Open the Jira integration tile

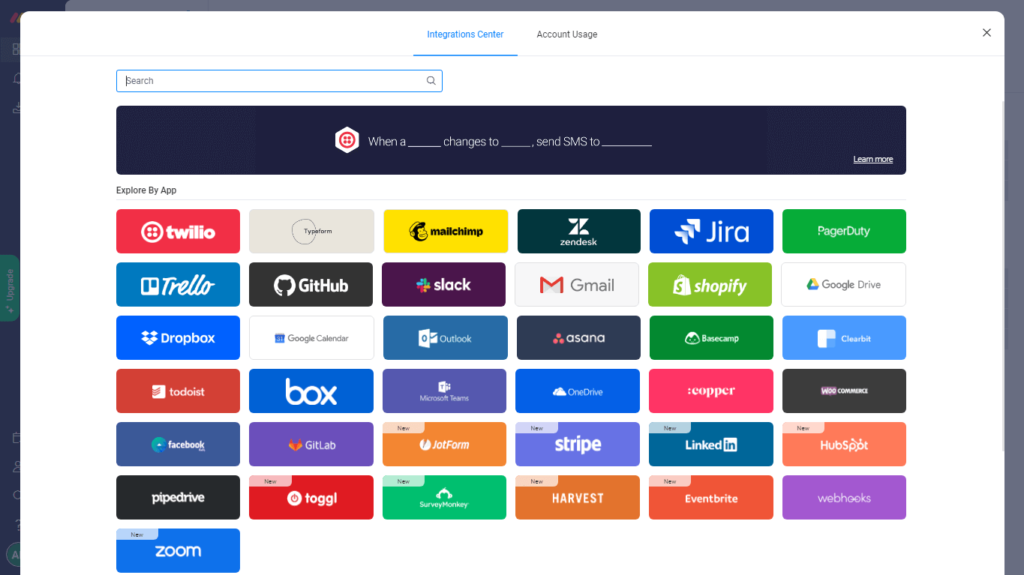[711, 231]
